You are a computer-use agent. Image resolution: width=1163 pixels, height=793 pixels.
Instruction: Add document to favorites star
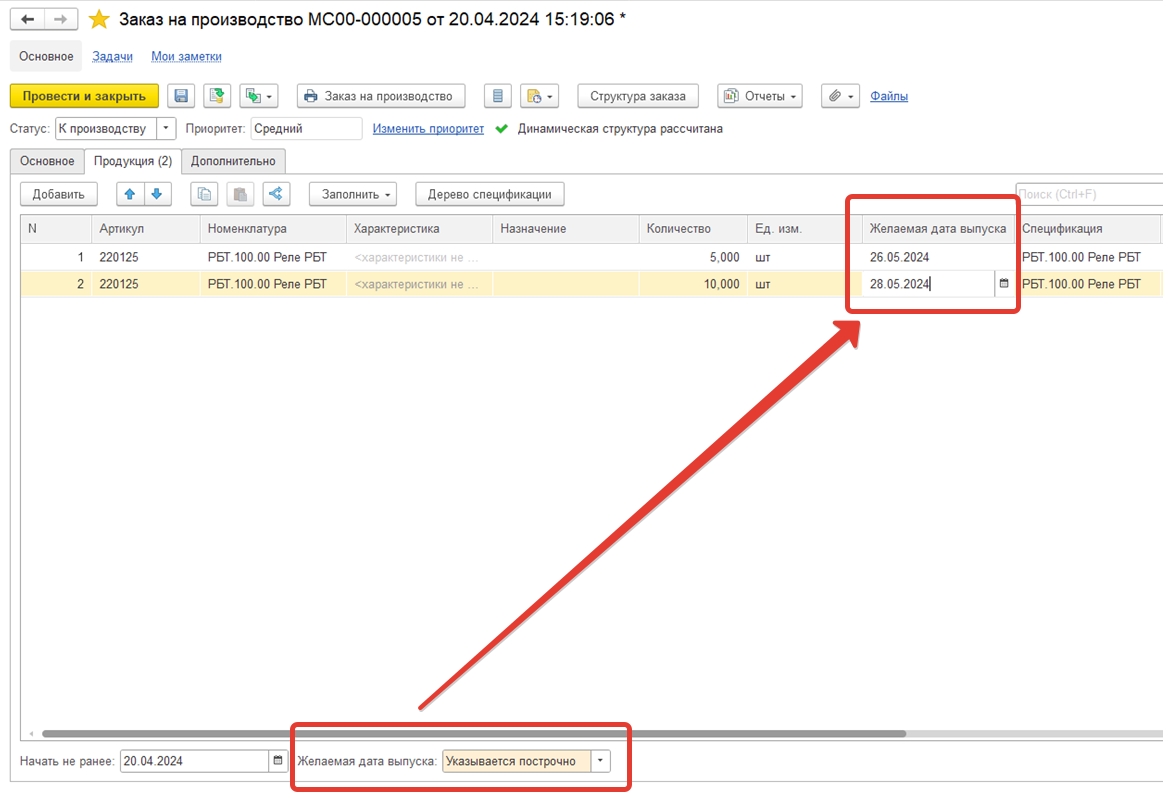point(99,19)
